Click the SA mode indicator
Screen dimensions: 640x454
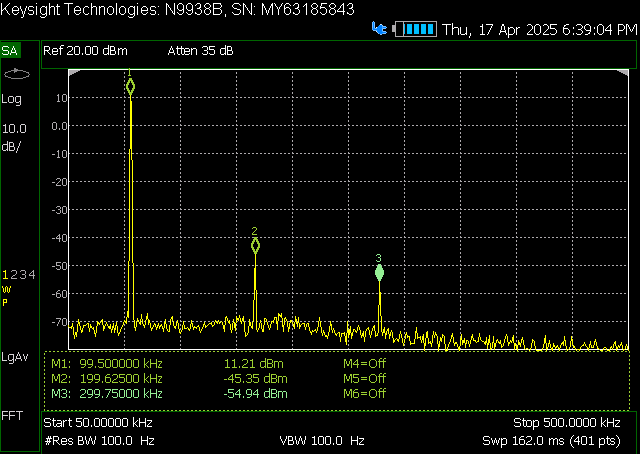click(x=9, y=51)
